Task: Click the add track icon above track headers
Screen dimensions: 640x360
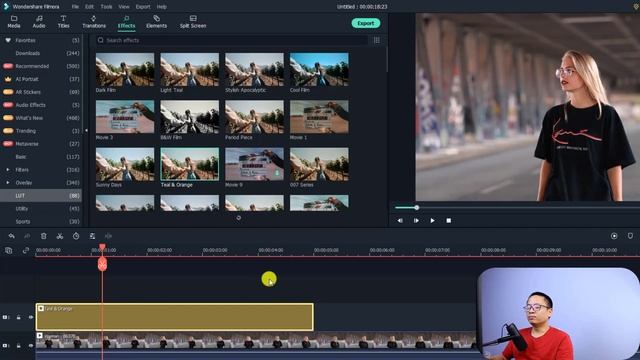Action: (9, 250)
